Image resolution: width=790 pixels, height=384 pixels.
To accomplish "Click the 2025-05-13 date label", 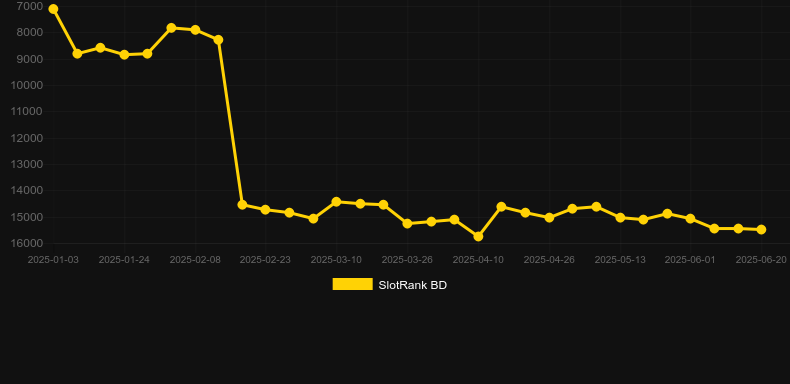I will point(620,260).
